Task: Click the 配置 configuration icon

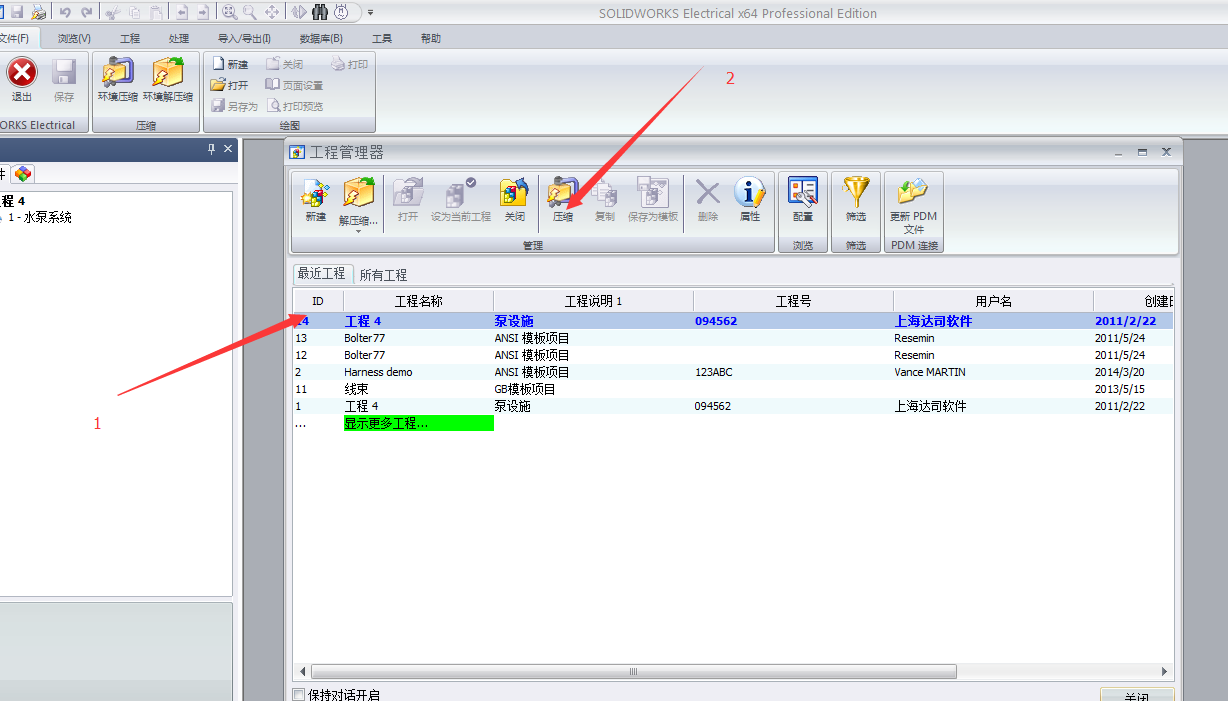Action: [803, 192]
